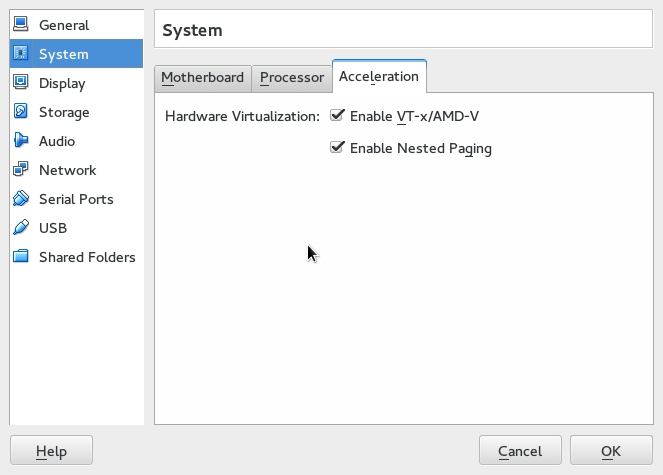663x475 pixels.
Task: Click the Shared Folders icon
Action: [x=21, y=257]
